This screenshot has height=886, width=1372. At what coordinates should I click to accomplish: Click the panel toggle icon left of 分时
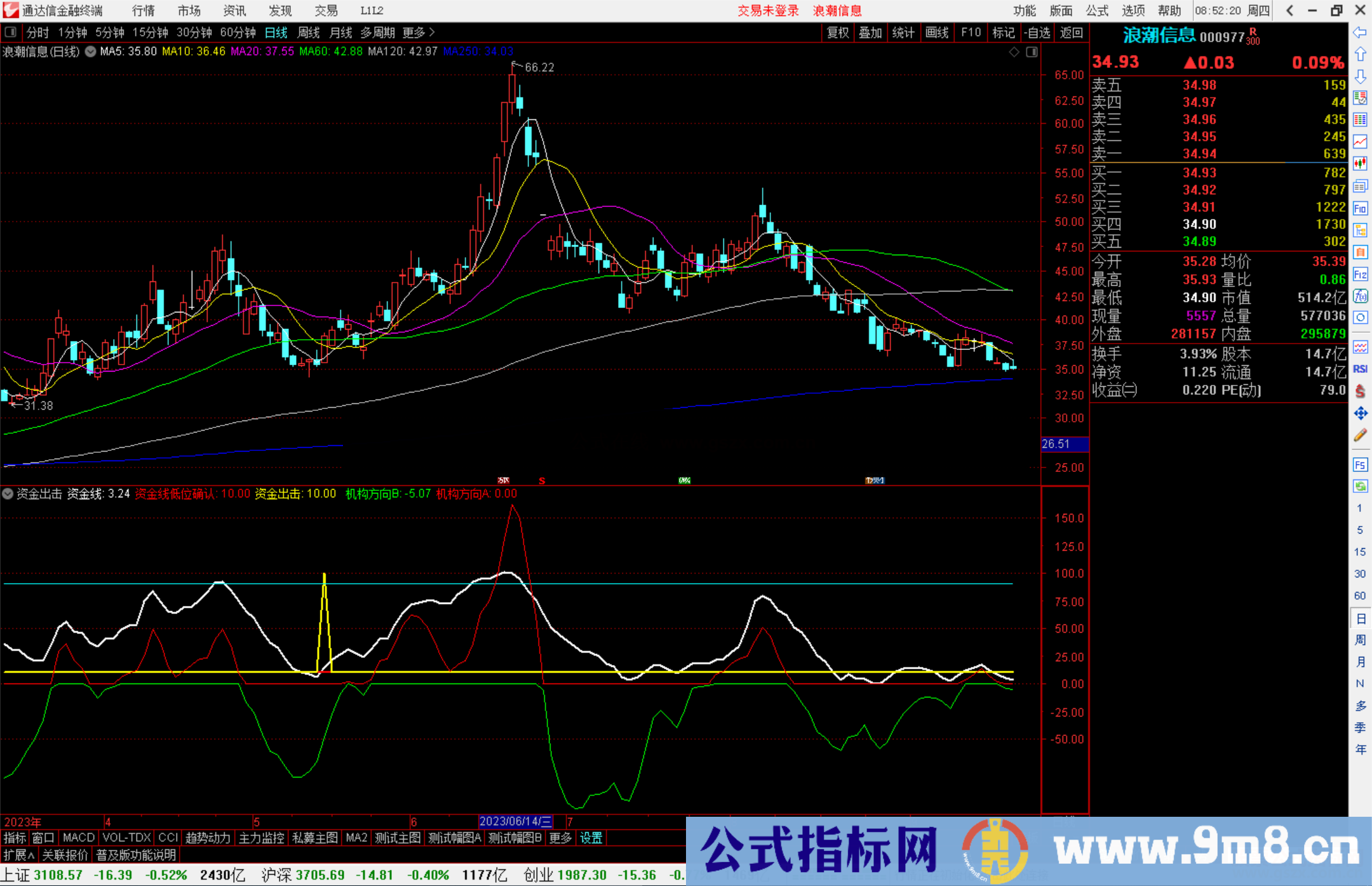[10, 32]
